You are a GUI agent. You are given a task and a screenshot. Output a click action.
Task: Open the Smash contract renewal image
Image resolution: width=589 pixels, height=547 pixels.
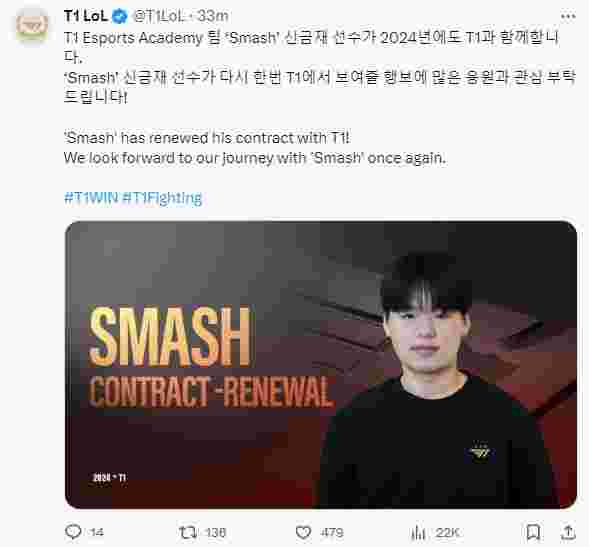coord(321,365)
